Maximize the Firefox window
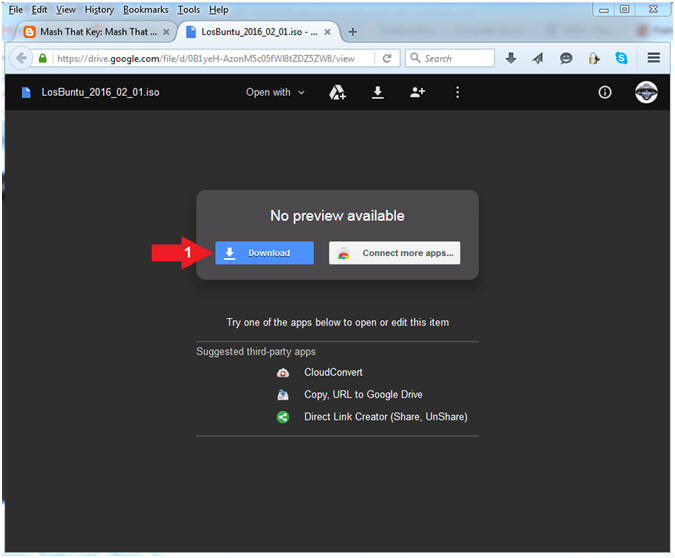This screenshot has height=558, width=675. click(625, 9)
